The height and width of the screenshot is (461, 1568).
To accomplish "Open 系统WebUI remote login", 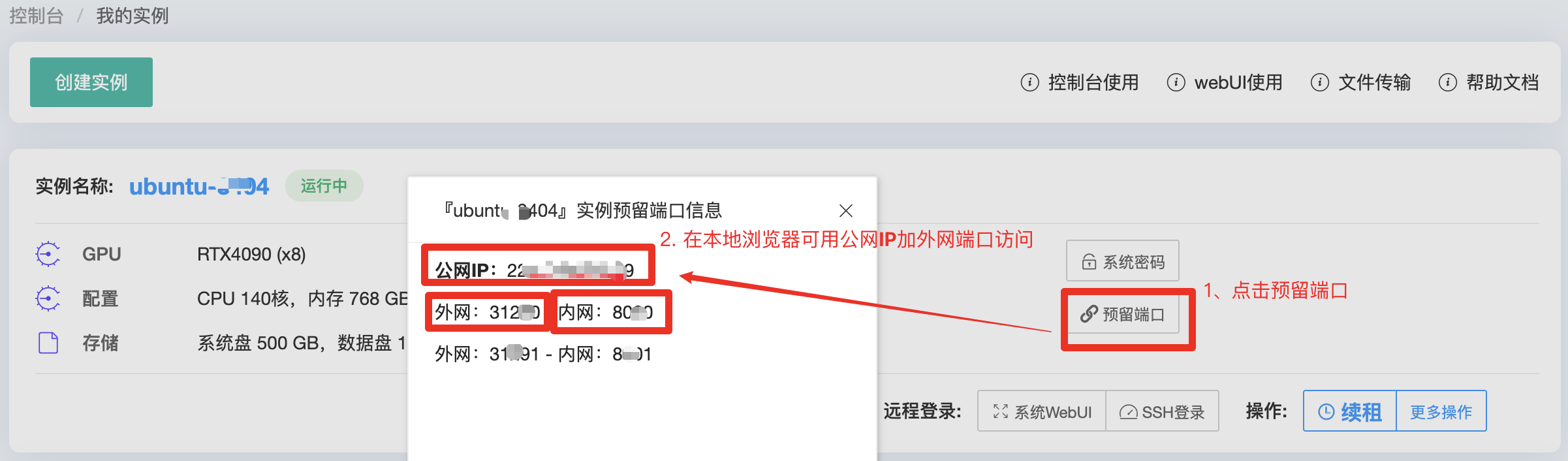I will (1042, 411).
